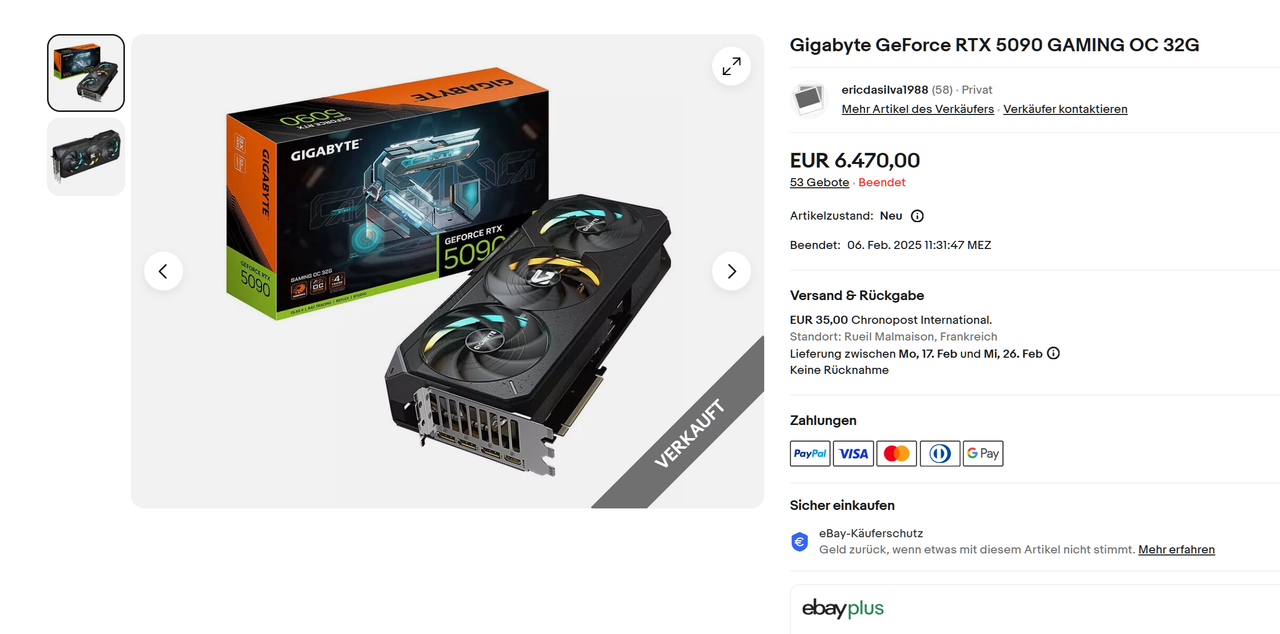The width and height of the screenshot is (1280, 634).
Task: Click the eBay buyer protection shield icon
Action: click(799, 542)
